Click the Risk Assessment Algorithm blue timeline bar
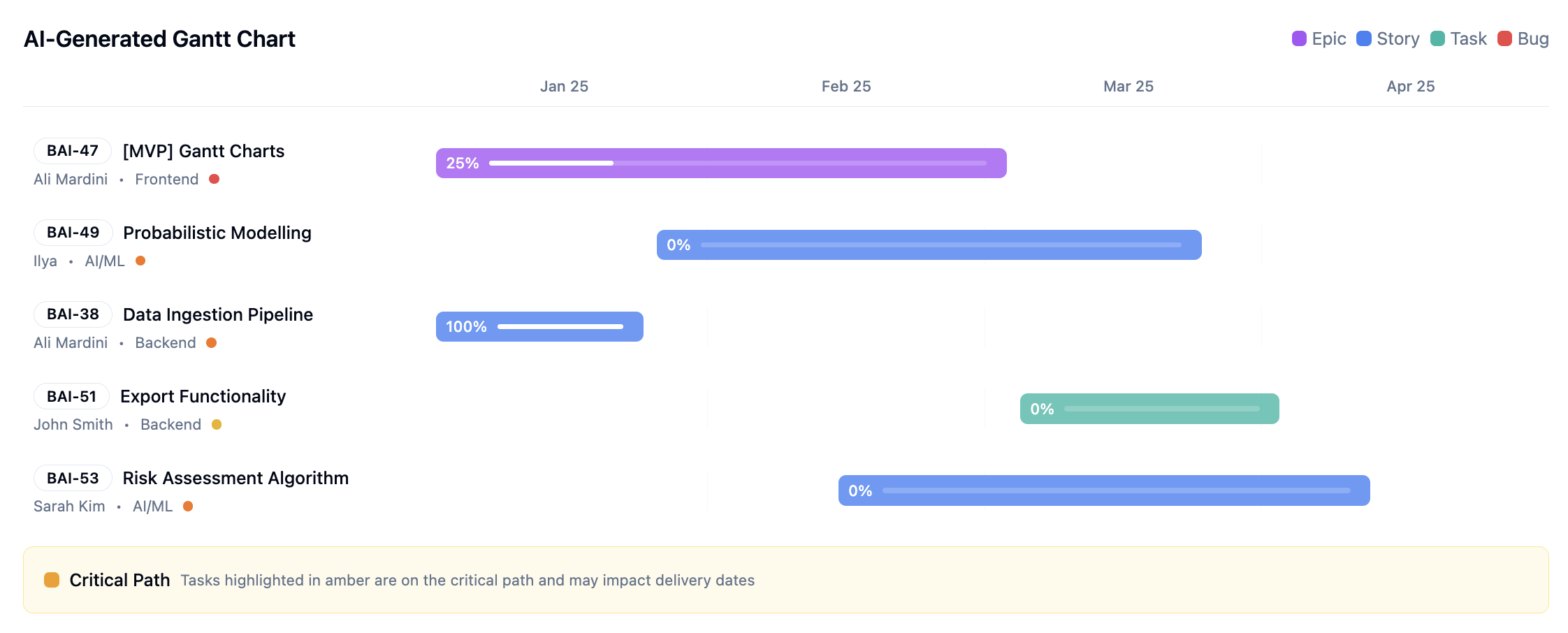Image resolution: width=1568 pixels, height=633 pixels. (x=1104, y=490)
